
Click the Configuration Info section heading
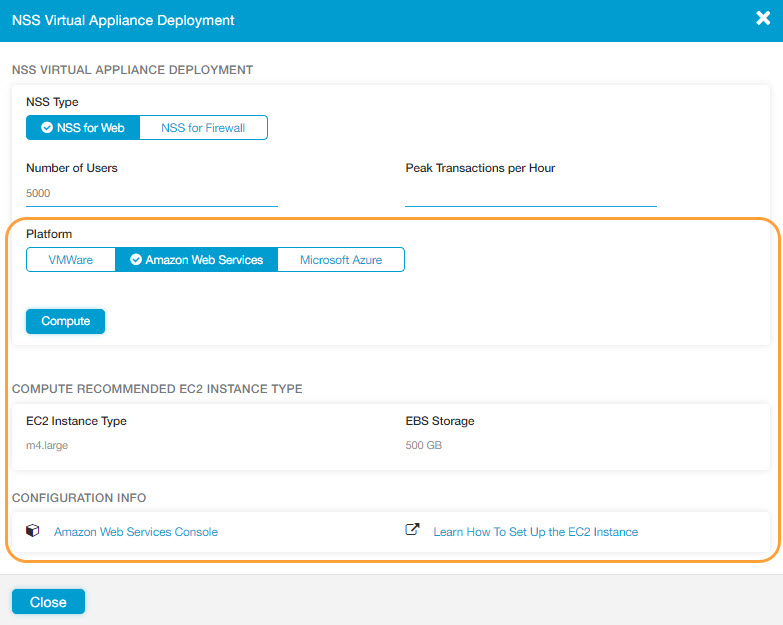pyautogui.click(x=79, y=498)
